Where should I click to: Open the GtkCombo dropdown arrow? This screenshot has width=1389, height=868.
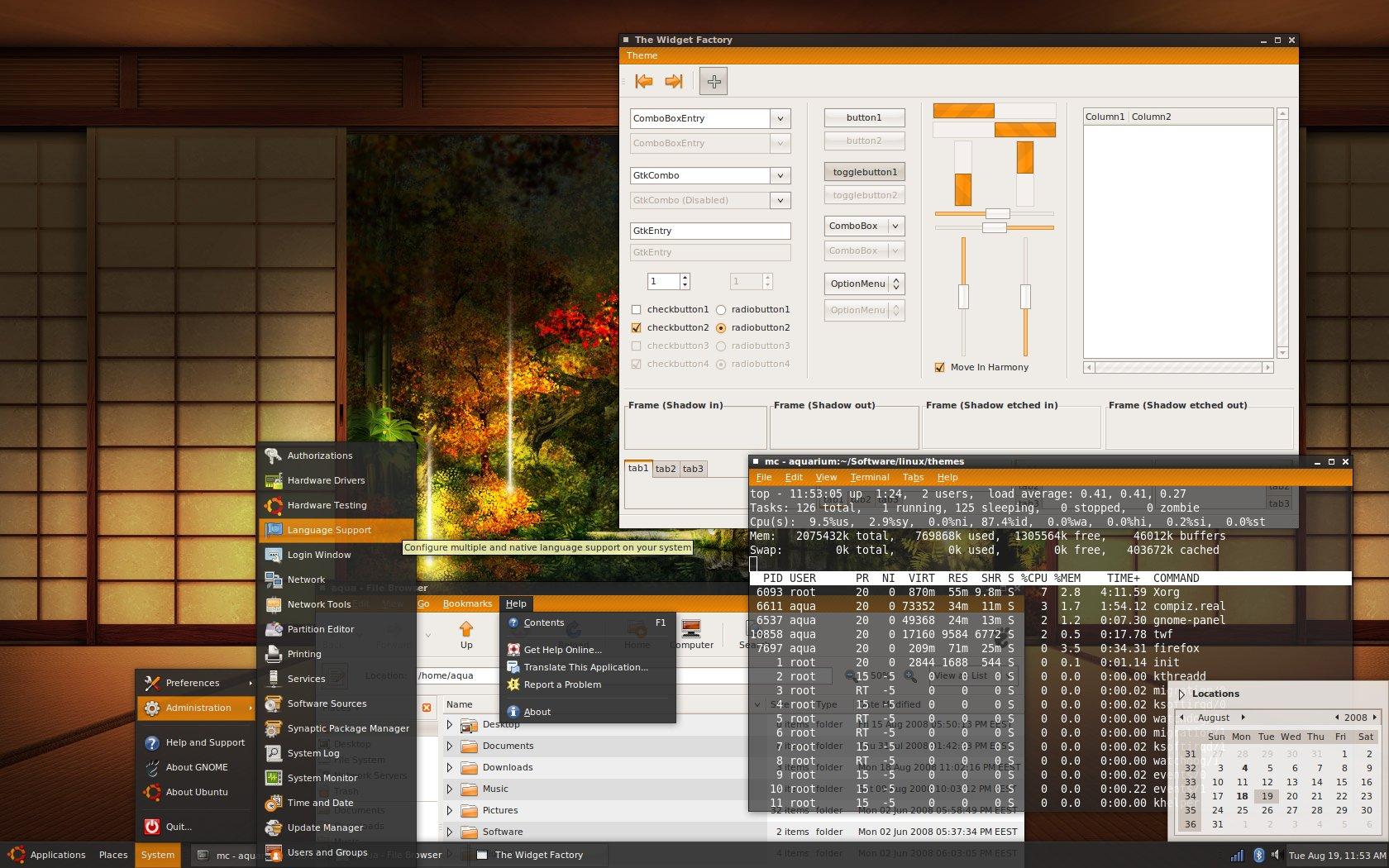coord(780,175)
